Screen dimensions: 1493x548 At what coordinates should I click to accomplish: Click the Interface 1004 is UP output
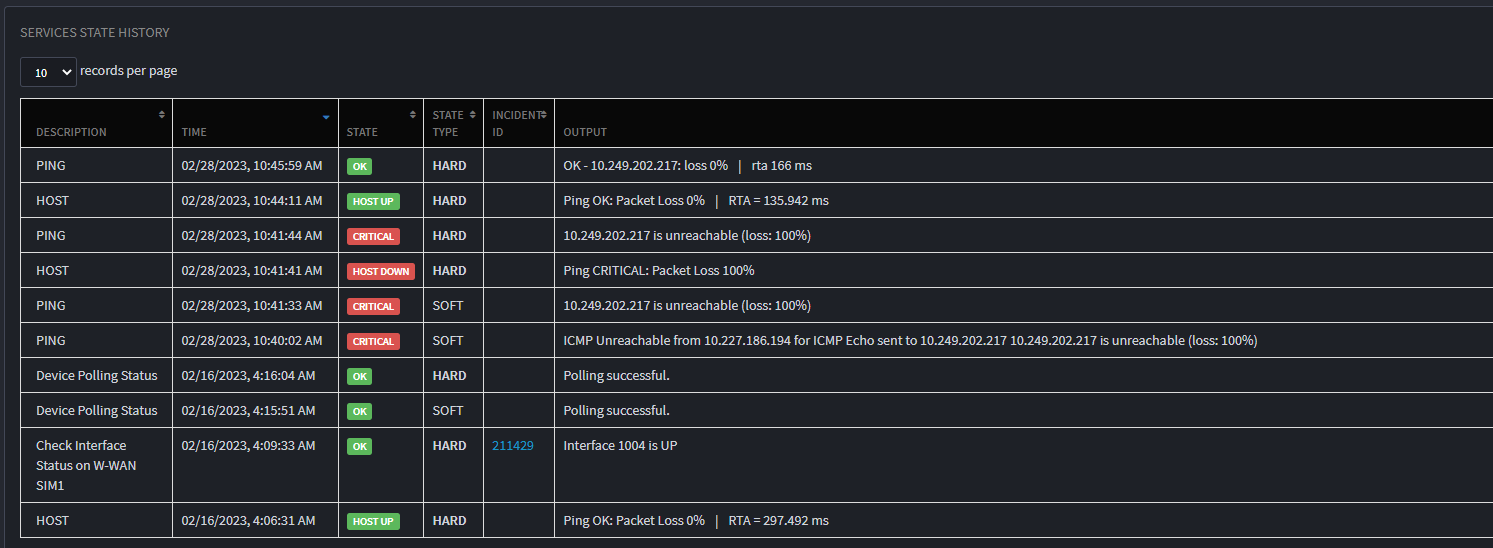pyautogui.click(x=620, y=446)
